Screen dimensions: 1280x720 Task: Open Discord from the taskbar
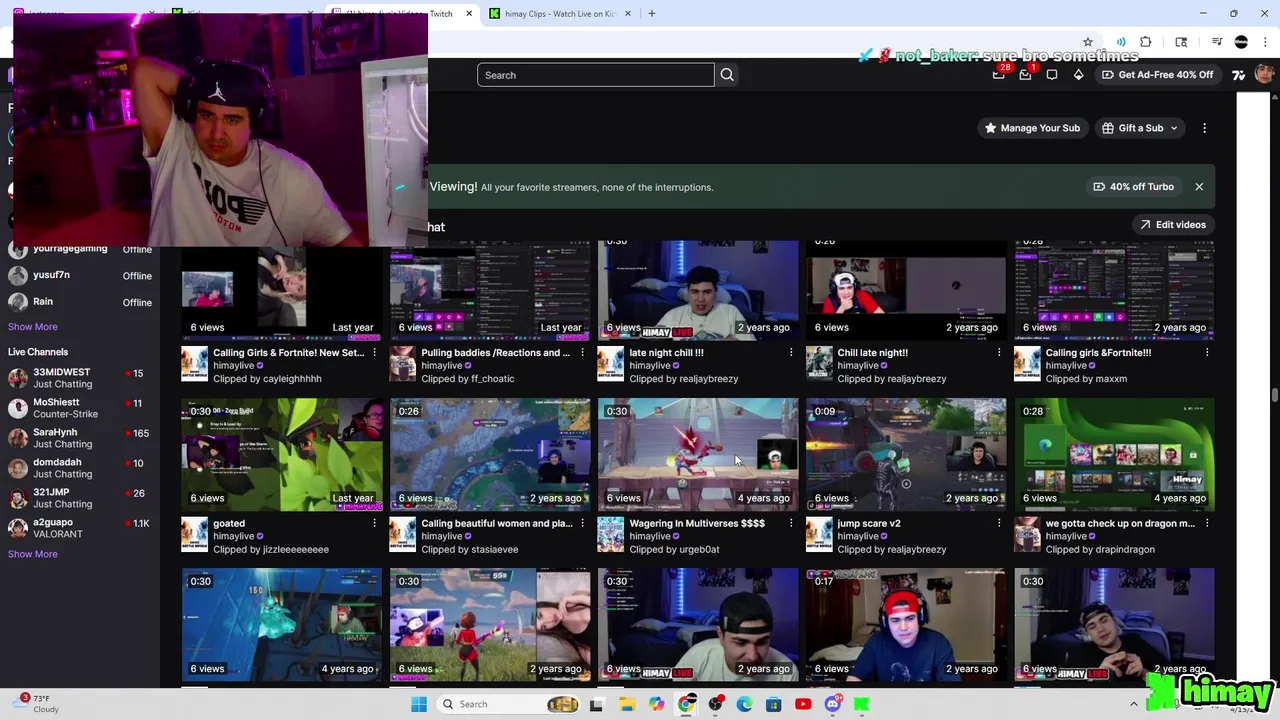(x=832, y=704)
